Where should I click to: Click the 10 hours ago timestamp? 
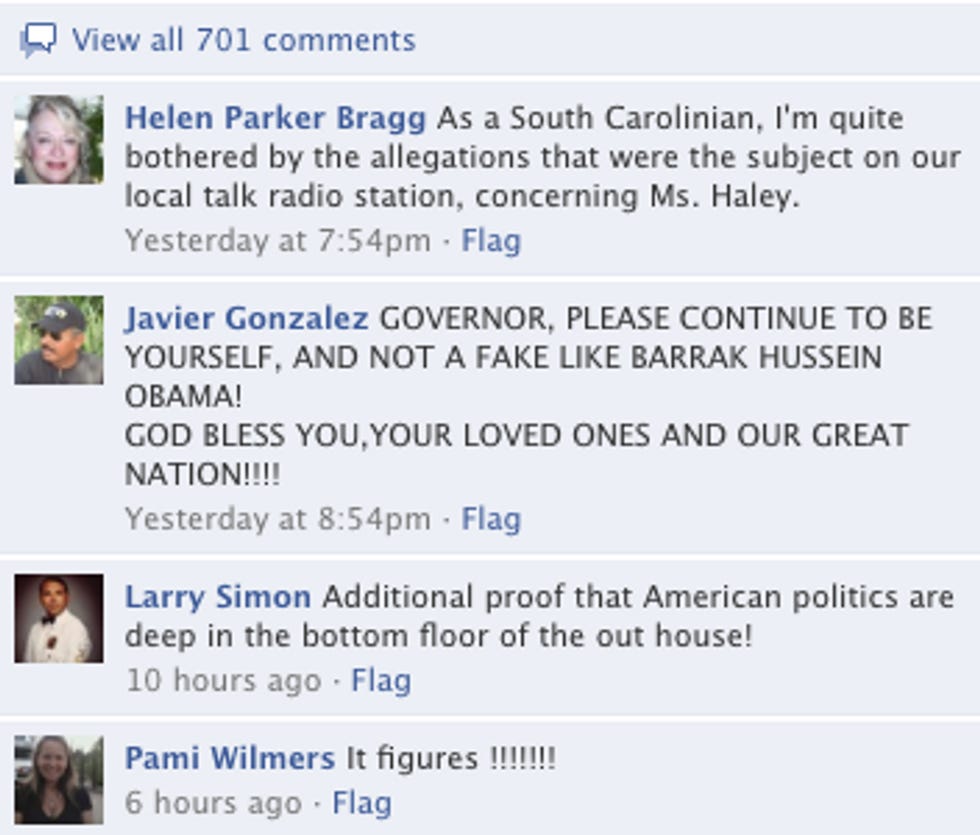(x=224, y=681)
